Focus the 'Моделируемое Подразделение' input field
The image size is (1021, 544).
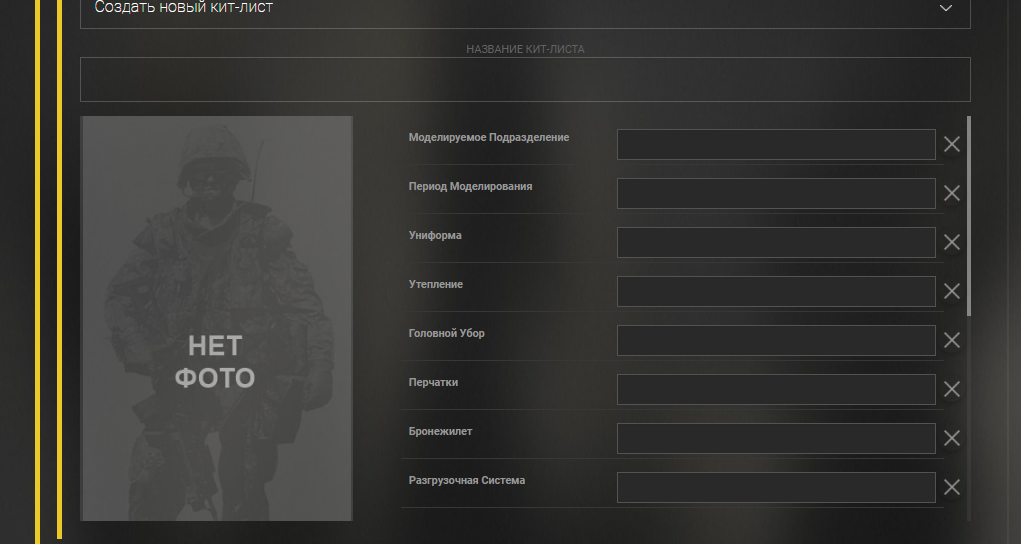point(776,145)
